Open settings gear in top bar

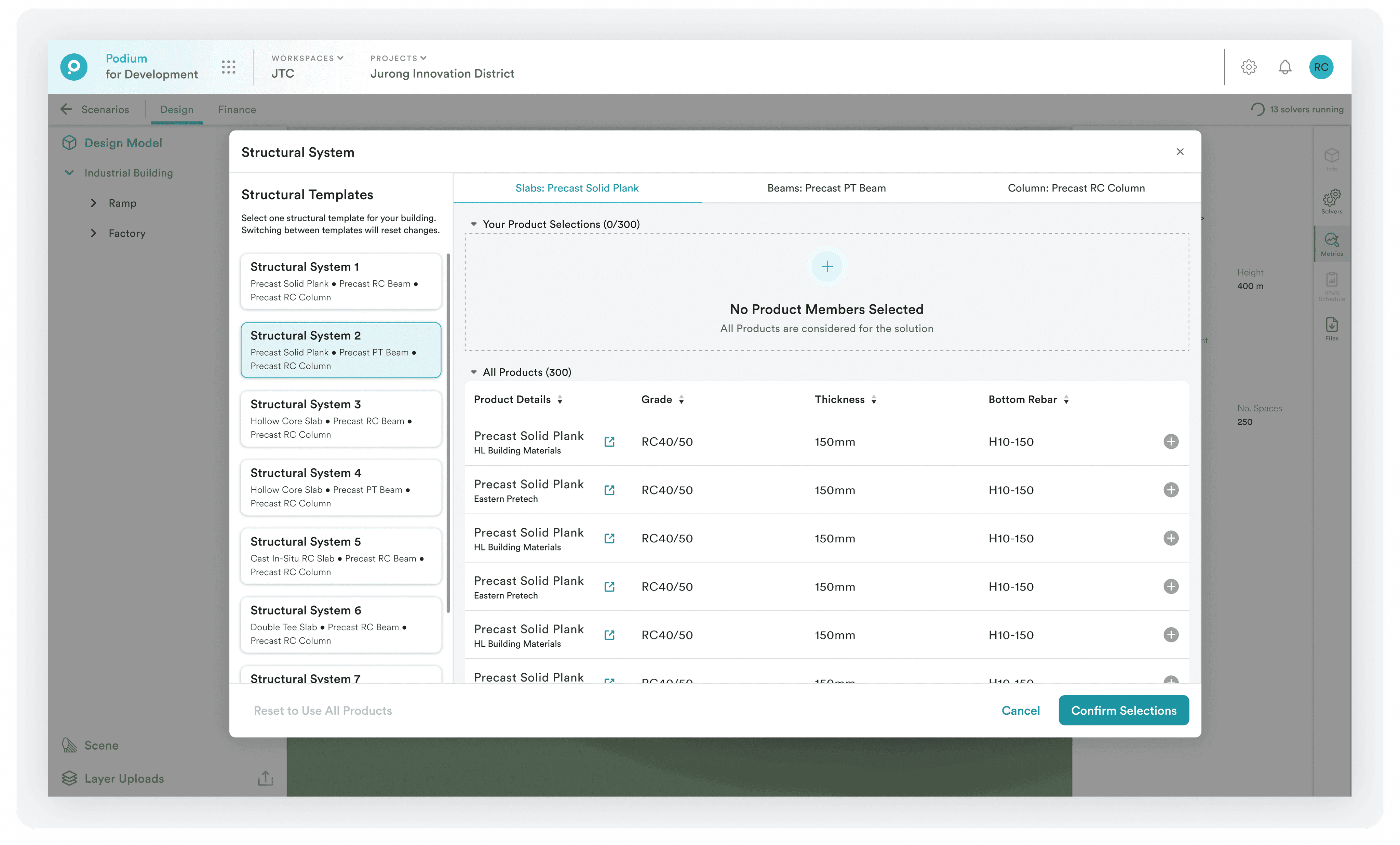pos(1248,67)
